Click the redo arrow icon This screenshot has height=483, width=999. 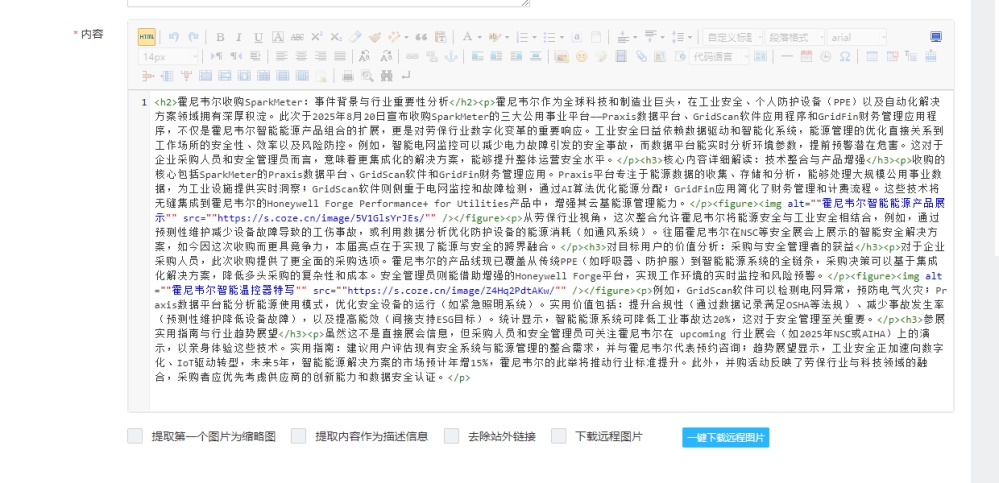[193, 37]
